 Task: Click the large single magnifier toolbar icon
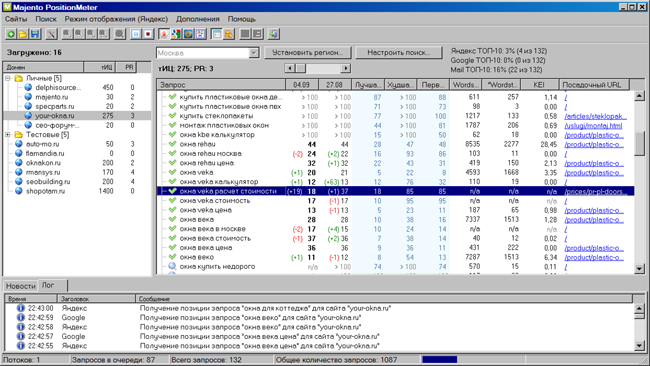pos(120,34)
